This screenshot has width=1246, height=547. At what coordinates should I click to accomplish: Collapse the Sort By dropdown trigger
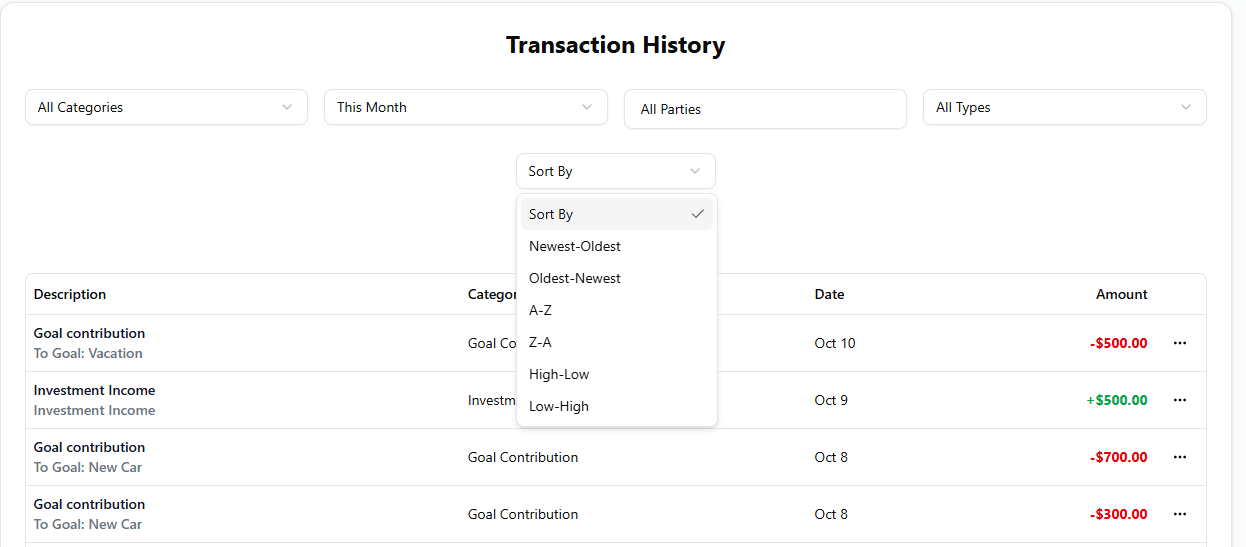615,171
